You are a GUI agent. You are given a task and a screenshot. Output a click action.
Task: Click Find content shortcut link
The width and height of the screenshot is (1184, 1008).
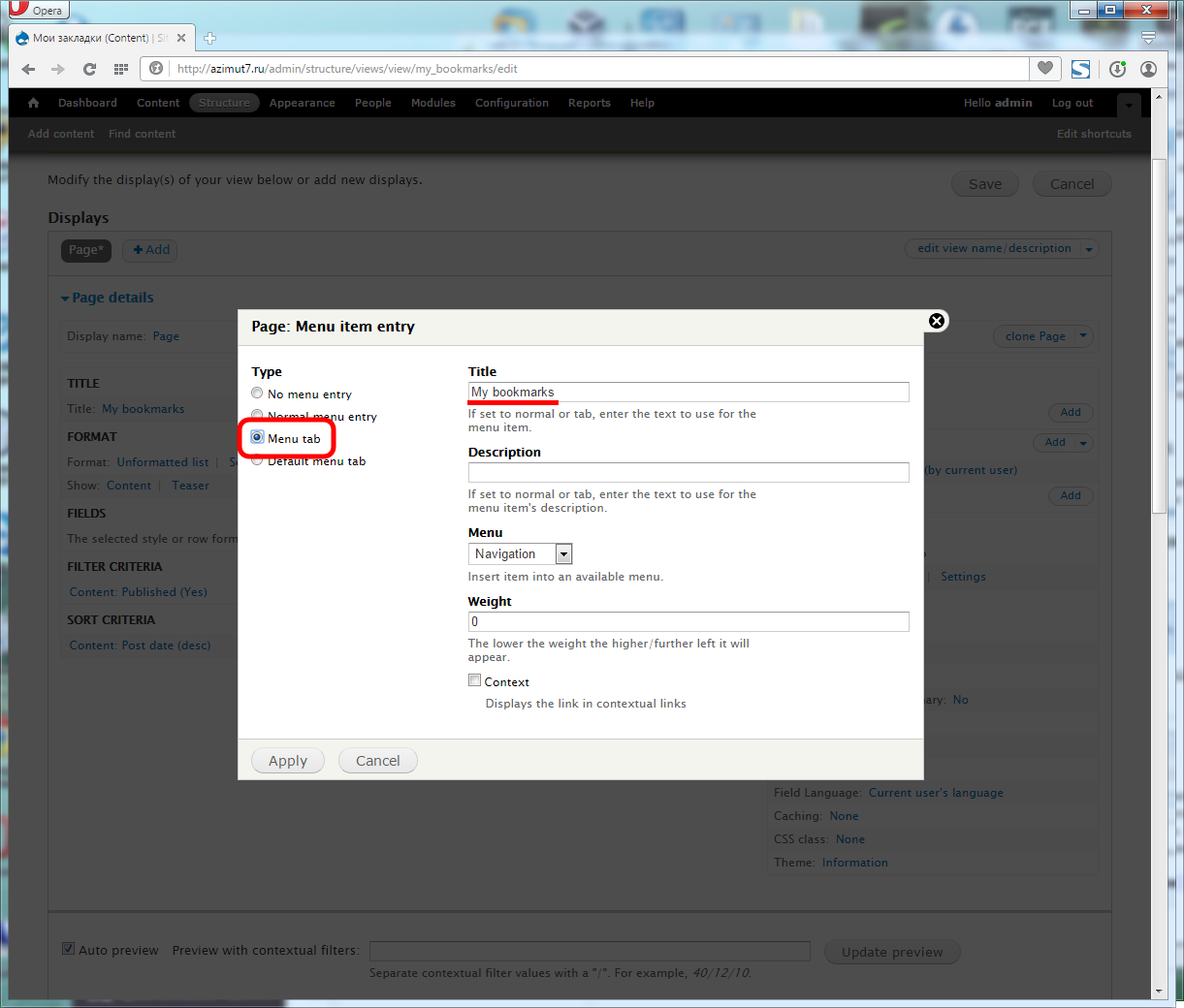(x=143, y=134)
